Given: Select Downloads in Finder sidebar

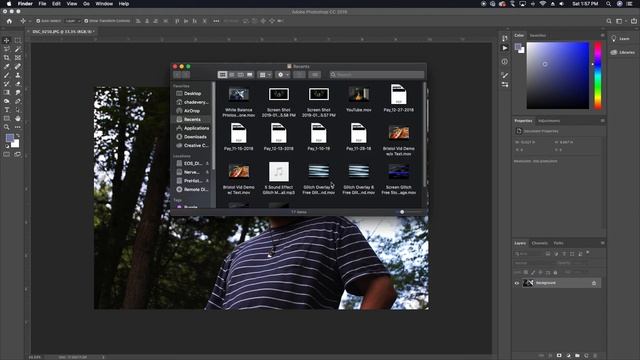Looking at the screenshot, I should [x=192, y=137].
